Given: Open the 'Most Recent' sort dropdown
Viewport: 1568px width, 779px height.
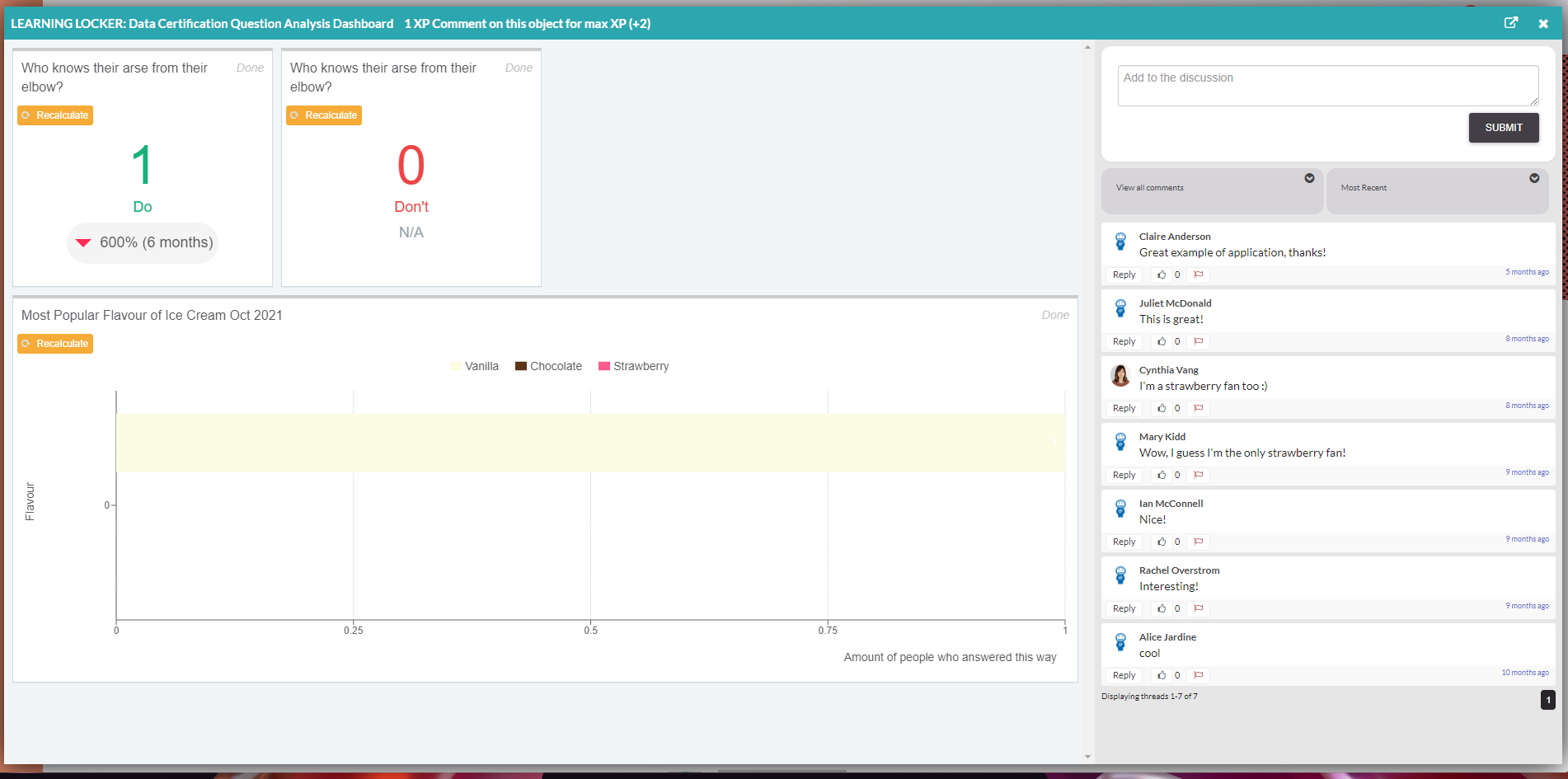Looking at the screenshot, I should (x=1438, y=190).
